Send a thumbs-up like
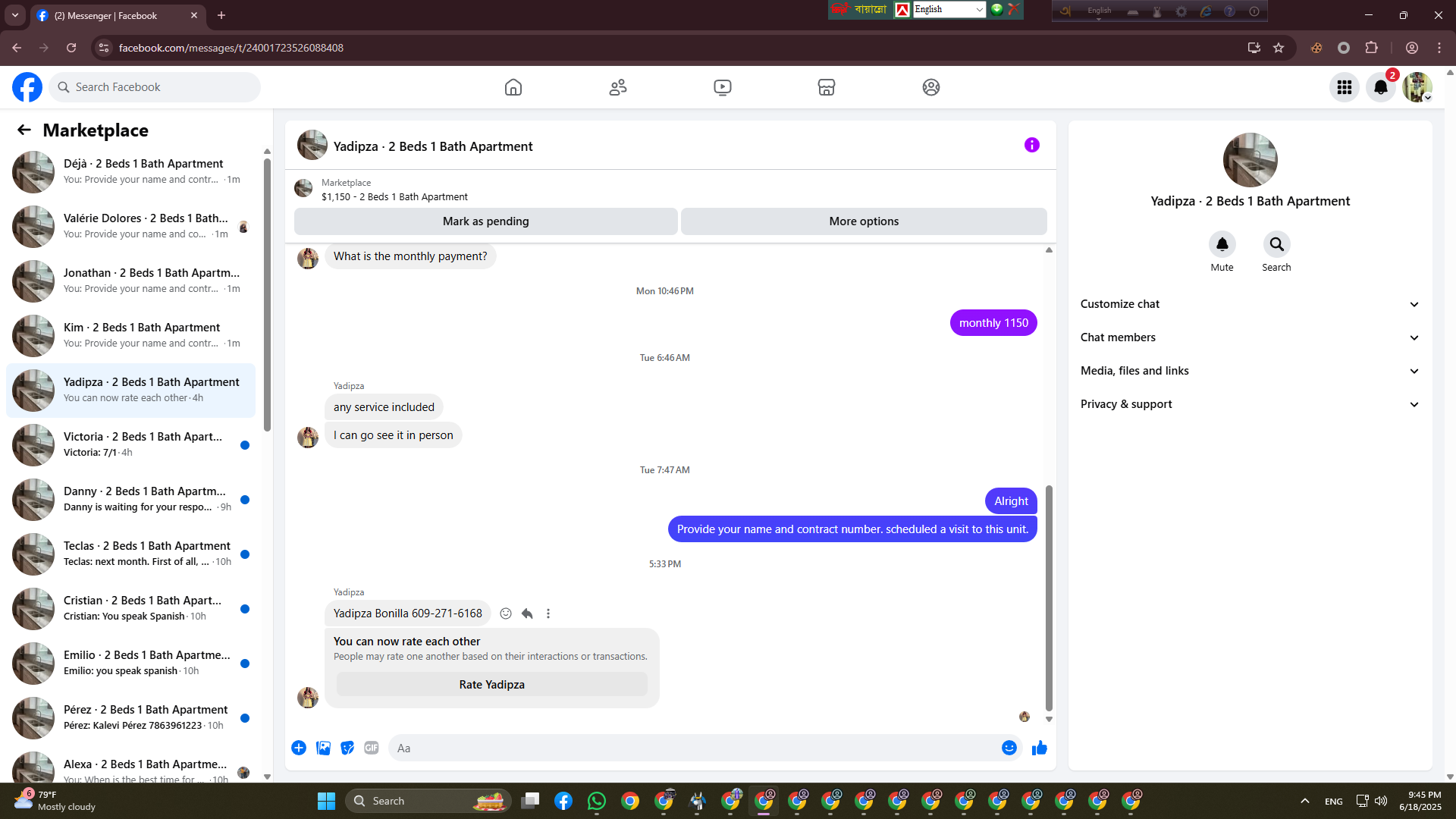Screen dimensions: 1456x819 1039,748
